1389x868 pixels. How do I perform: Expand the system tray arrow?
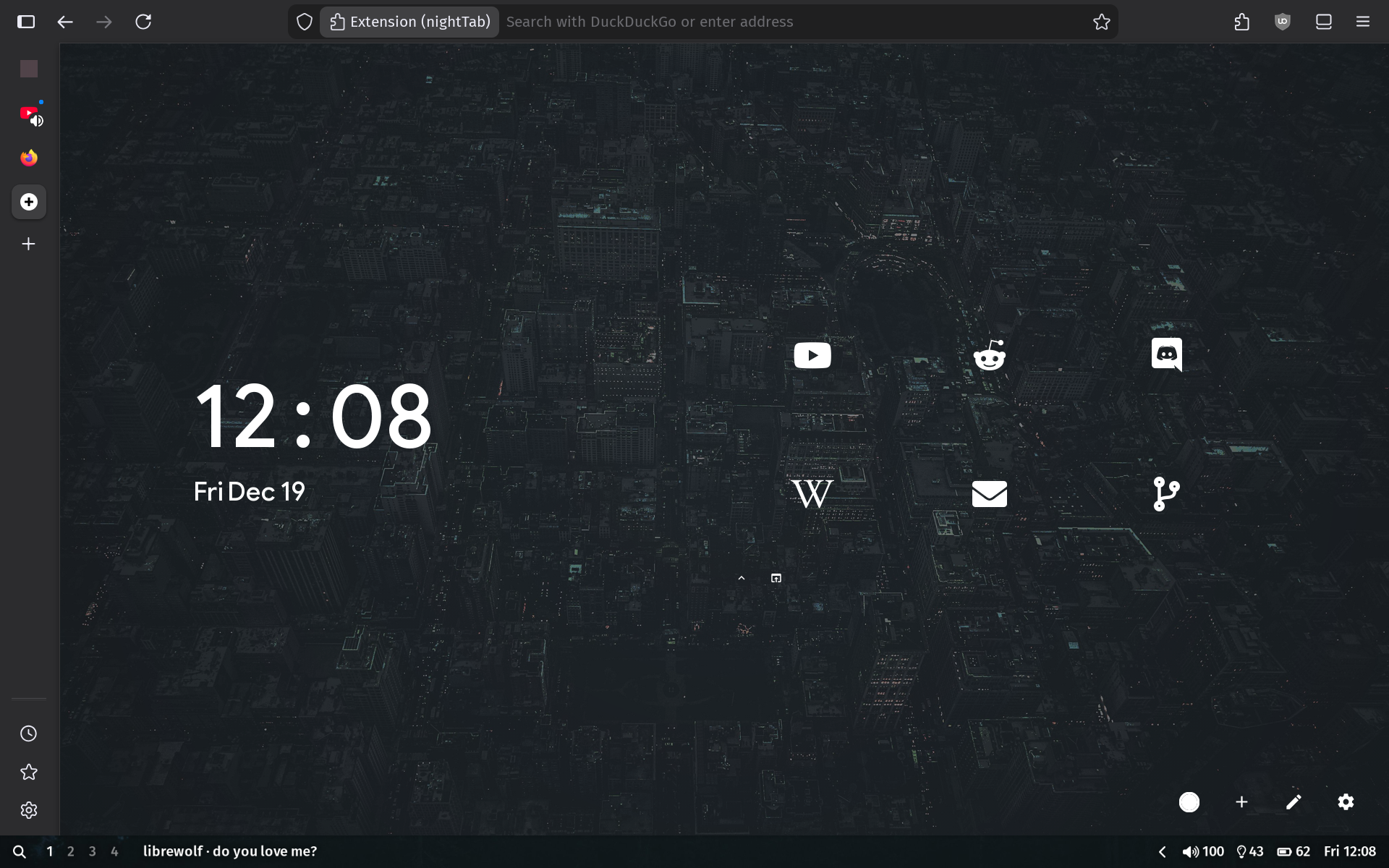[x=1162, y=851]
